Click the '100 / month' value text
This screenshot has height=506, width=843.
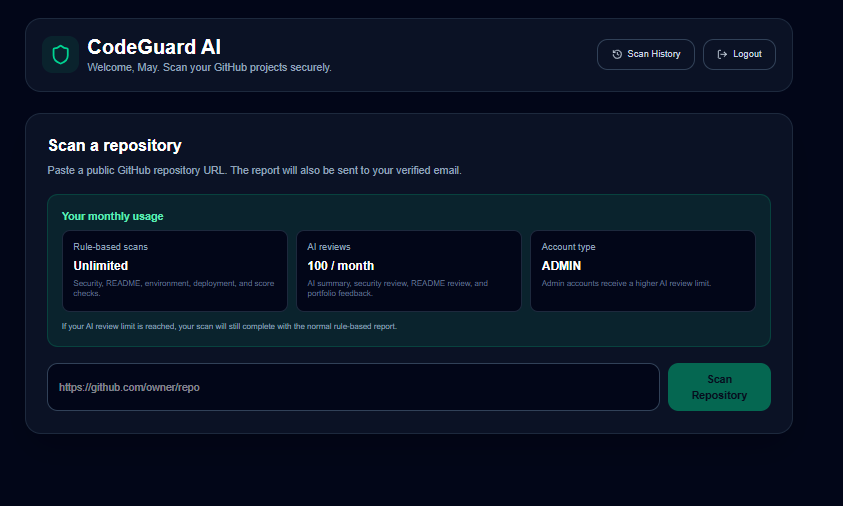(341, 266)
